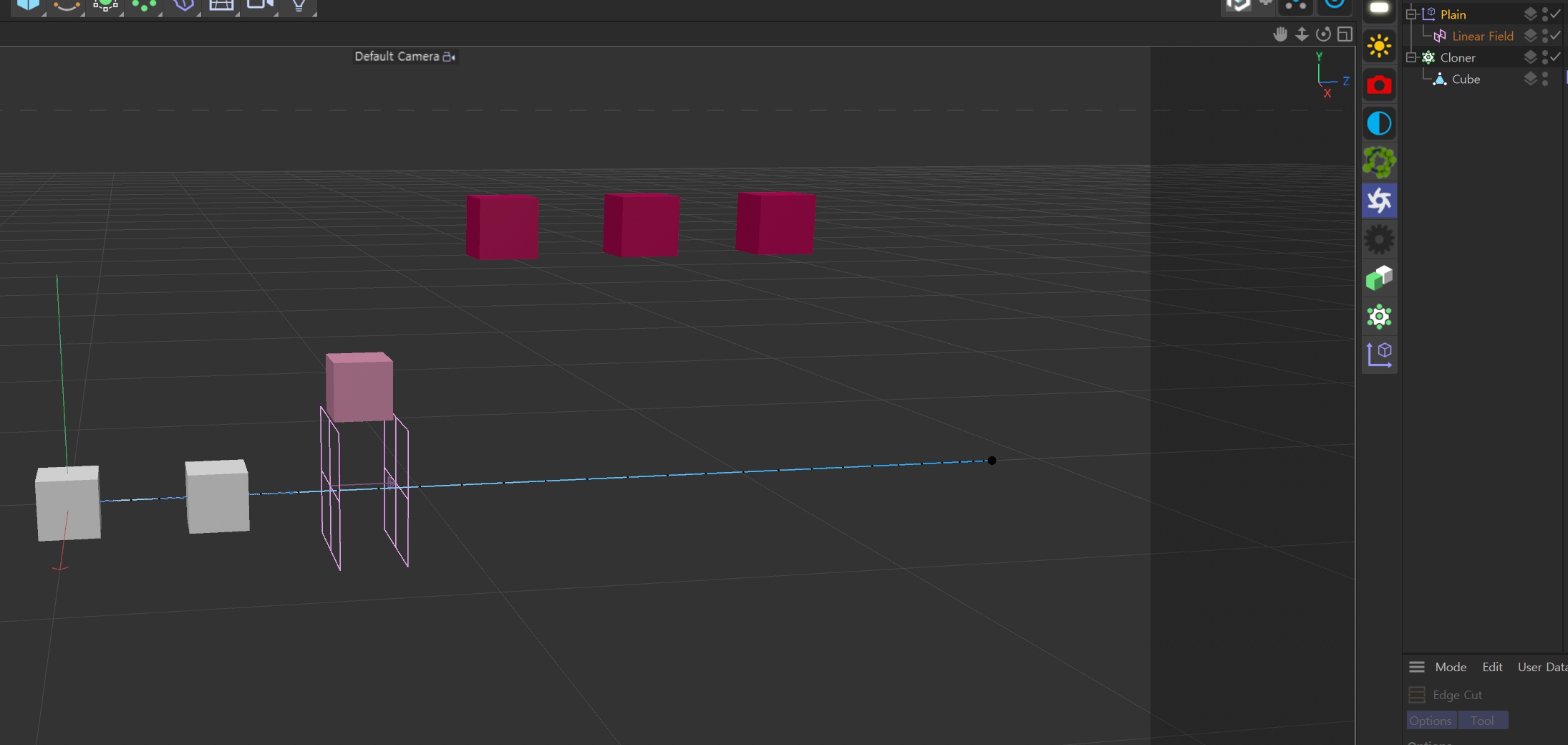This screenshot has height=745, width=1568.
Task: Switch to the Options tab
Action: tap(1431, 721)
